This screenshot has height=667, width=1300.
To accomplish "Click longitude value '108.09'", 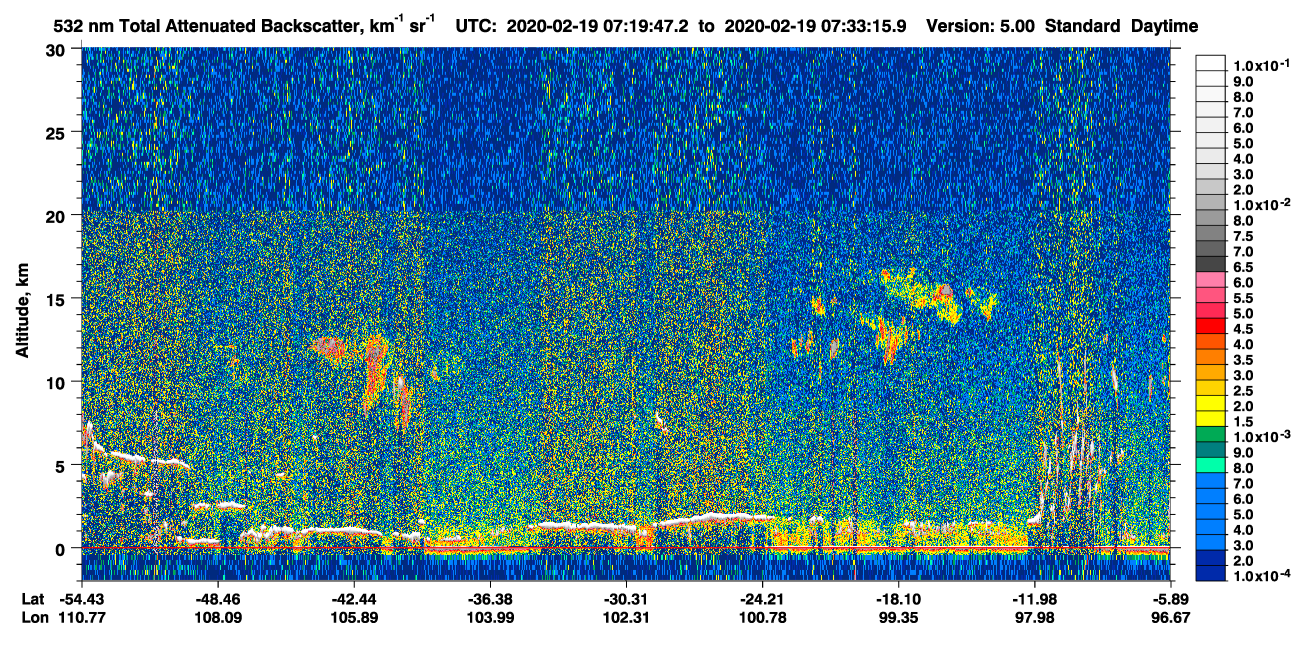I will pos(218,618).
